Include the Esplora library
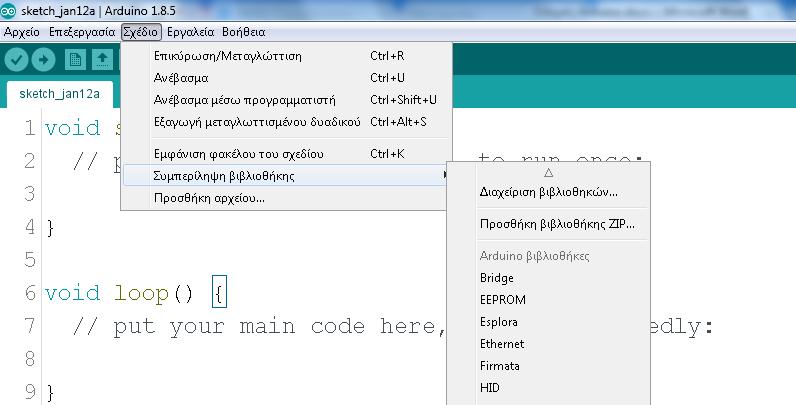 click(549, 322)
